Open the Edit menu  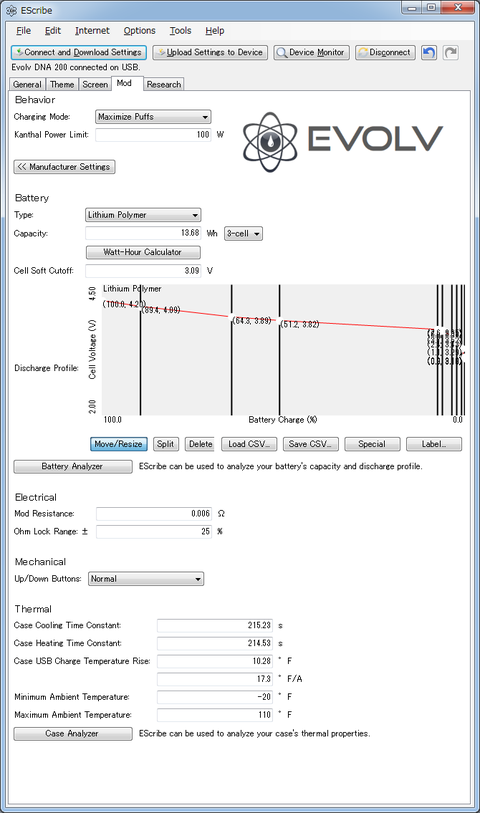pos(52,31)
